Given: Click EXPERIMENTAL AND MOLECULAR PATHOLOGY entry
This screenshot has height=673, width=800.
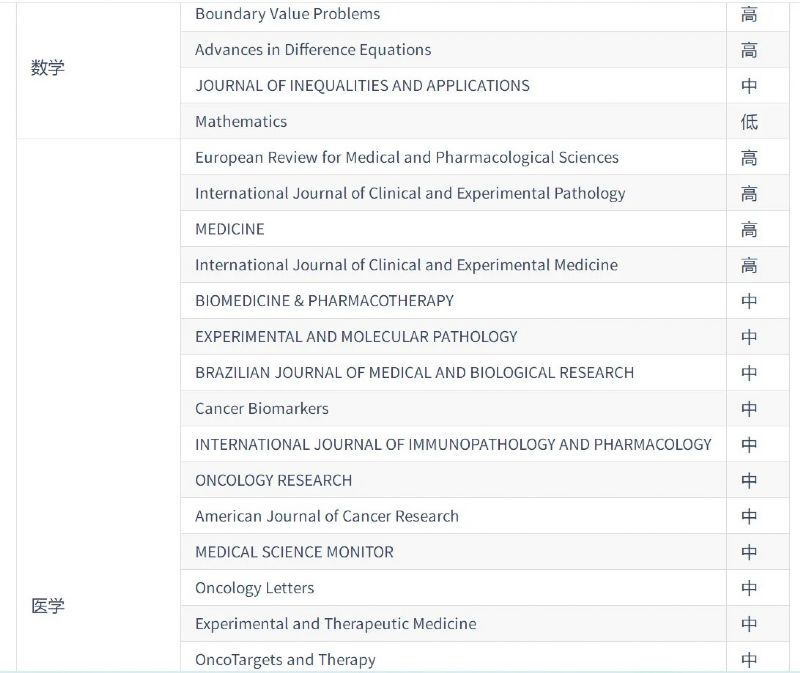Looking at the screenshot, I should pos(356,337).
